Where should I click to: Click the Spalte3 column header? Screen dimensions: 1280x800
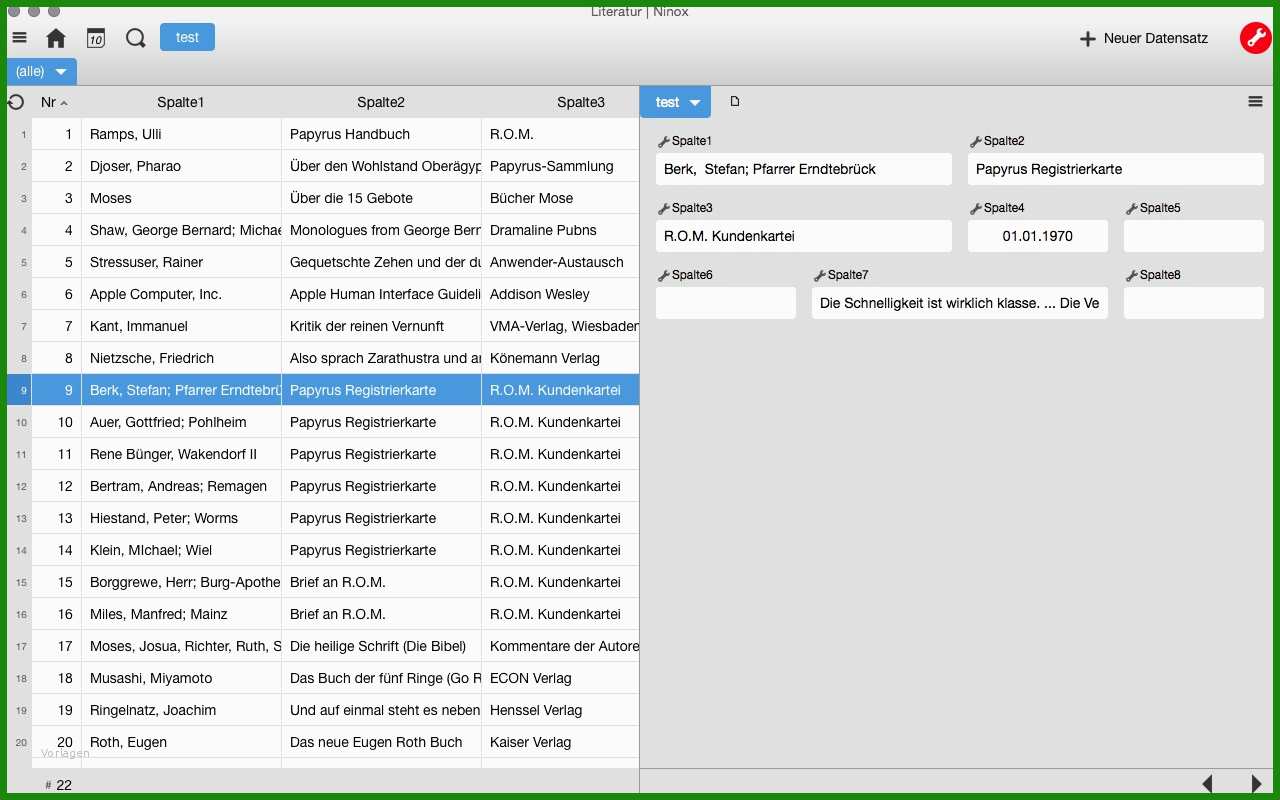click(x=581, y=102)
